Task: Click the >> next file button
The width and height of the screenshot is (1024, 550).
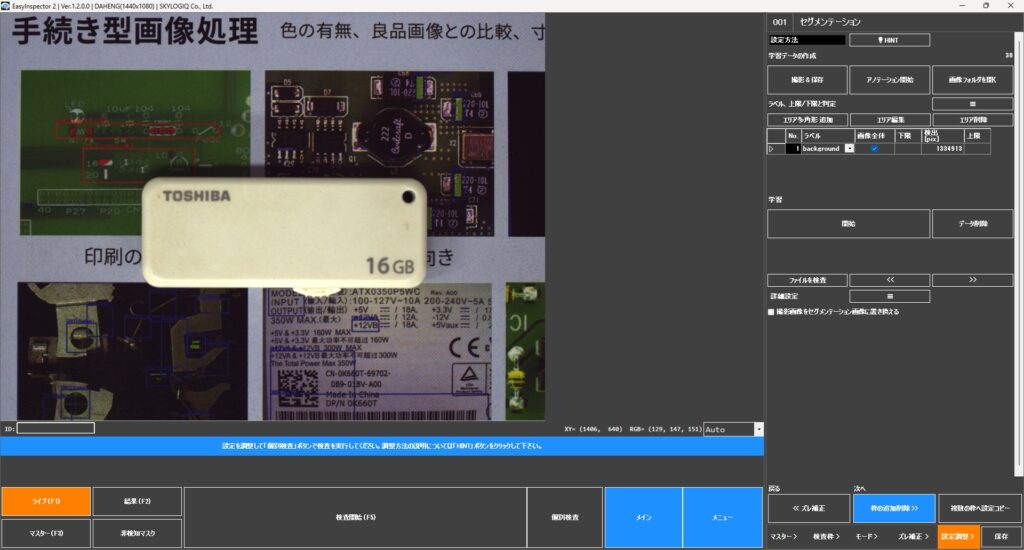Action: [x=972, y=280]
